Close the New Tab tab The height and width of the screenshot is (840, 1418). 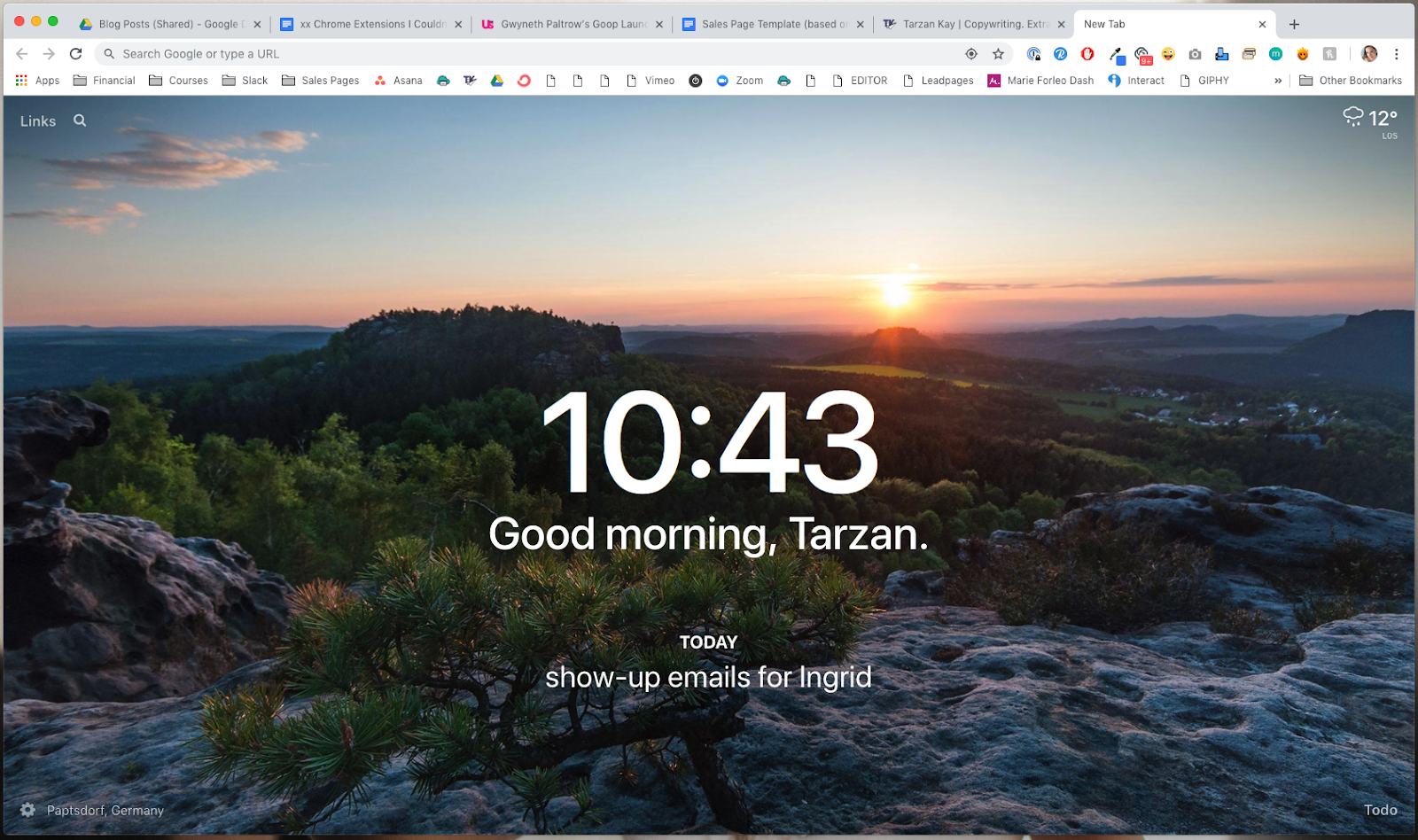(1262, 24)
